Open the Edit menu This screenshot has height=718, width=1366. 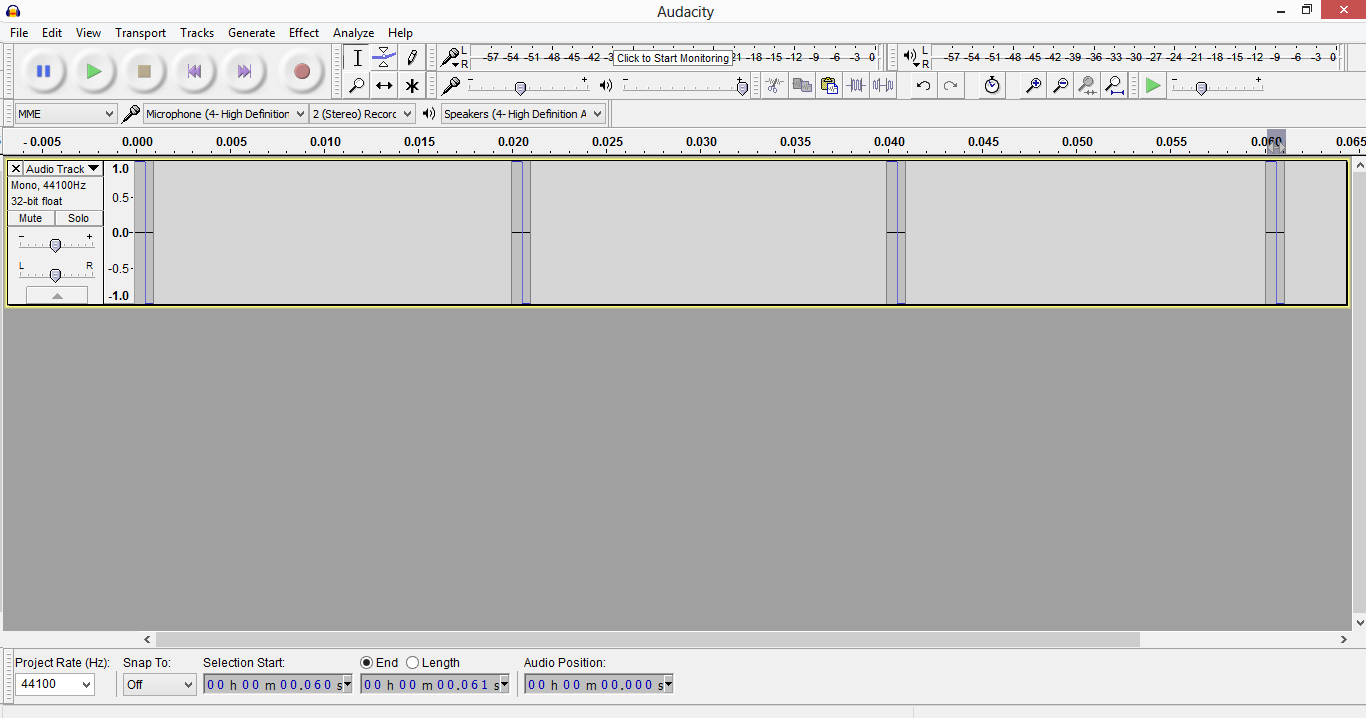click(52, 33)
